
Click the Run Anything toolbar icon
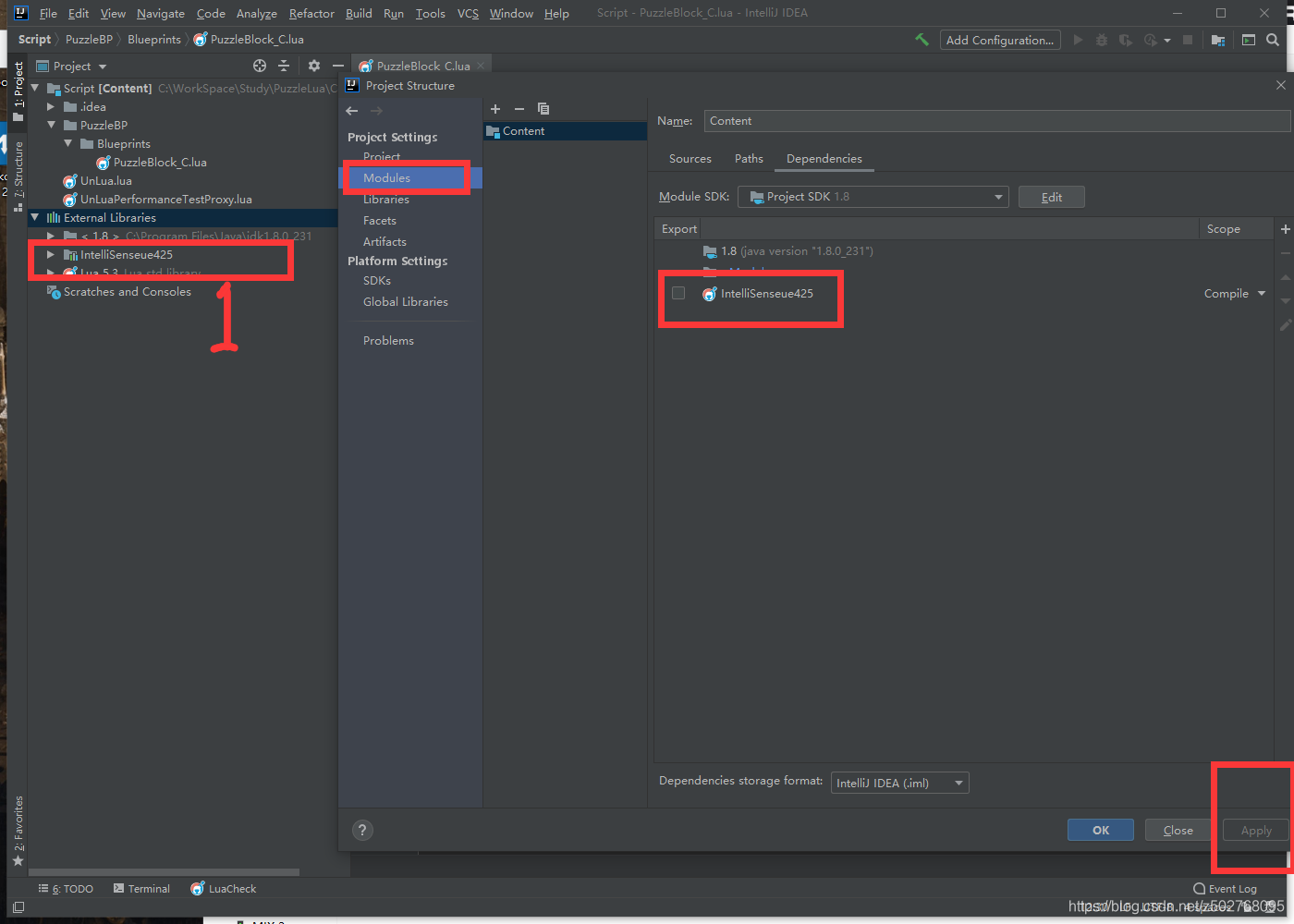click(1249, 40)
